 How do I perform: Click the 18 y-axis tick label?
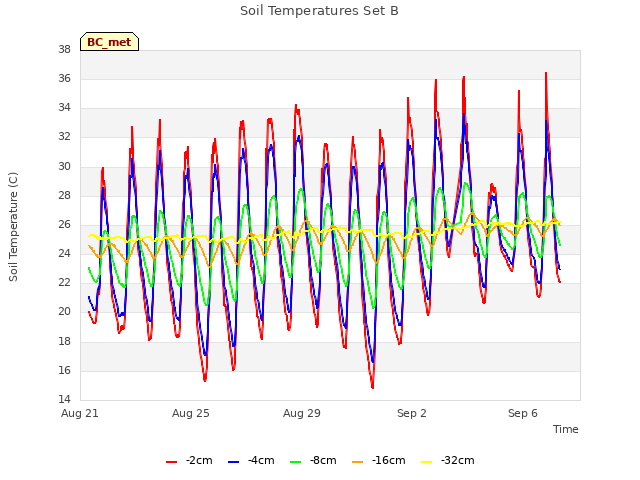(64, 342)
